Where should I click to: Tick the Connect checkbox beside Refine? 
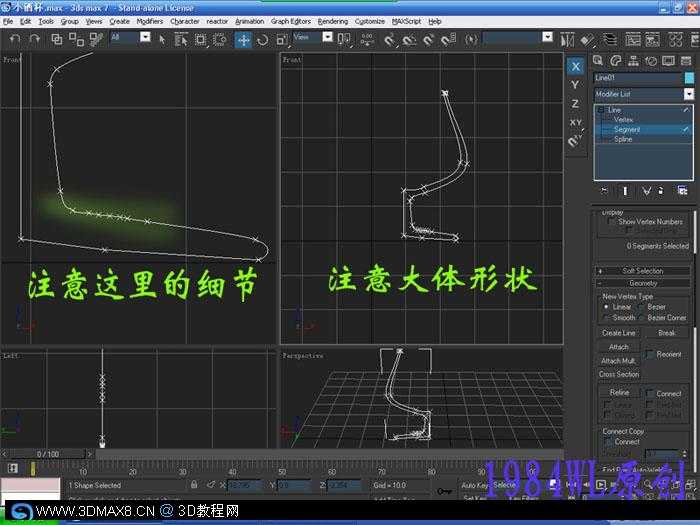coord(650,393)
